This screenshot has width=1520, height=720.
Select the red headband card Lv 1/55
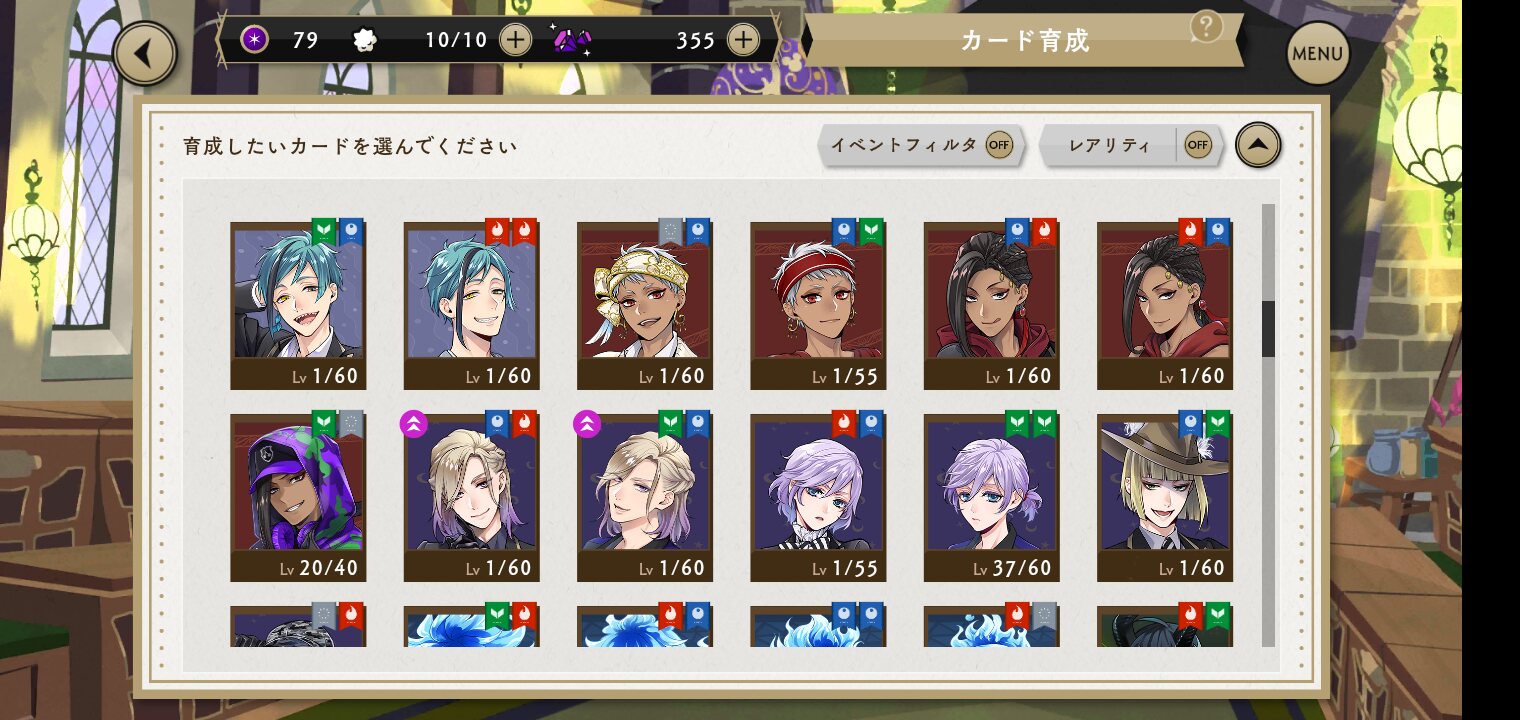tap(818, 306)
